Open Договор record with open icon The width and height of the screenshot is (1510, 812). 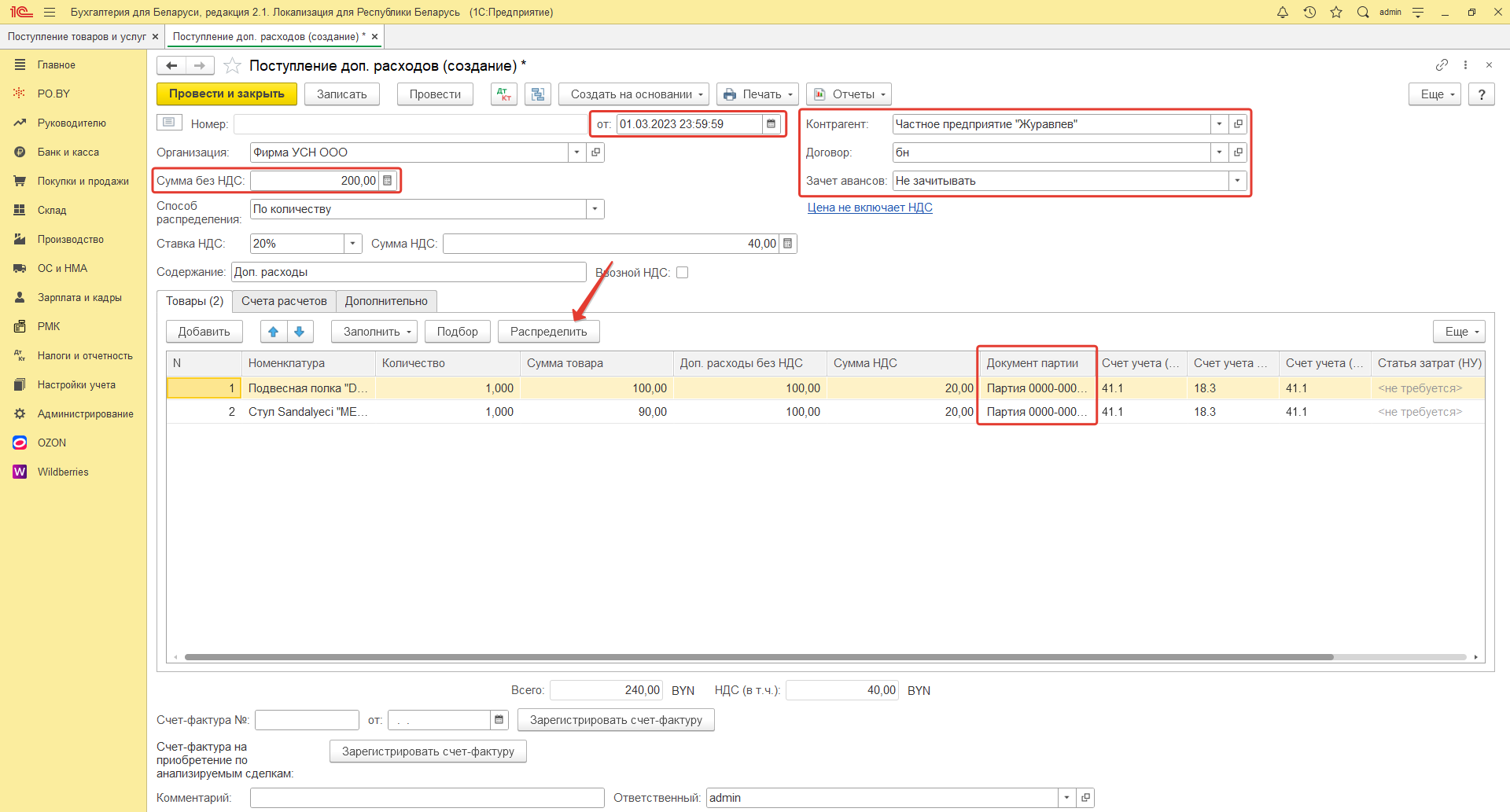[1238, 152]
